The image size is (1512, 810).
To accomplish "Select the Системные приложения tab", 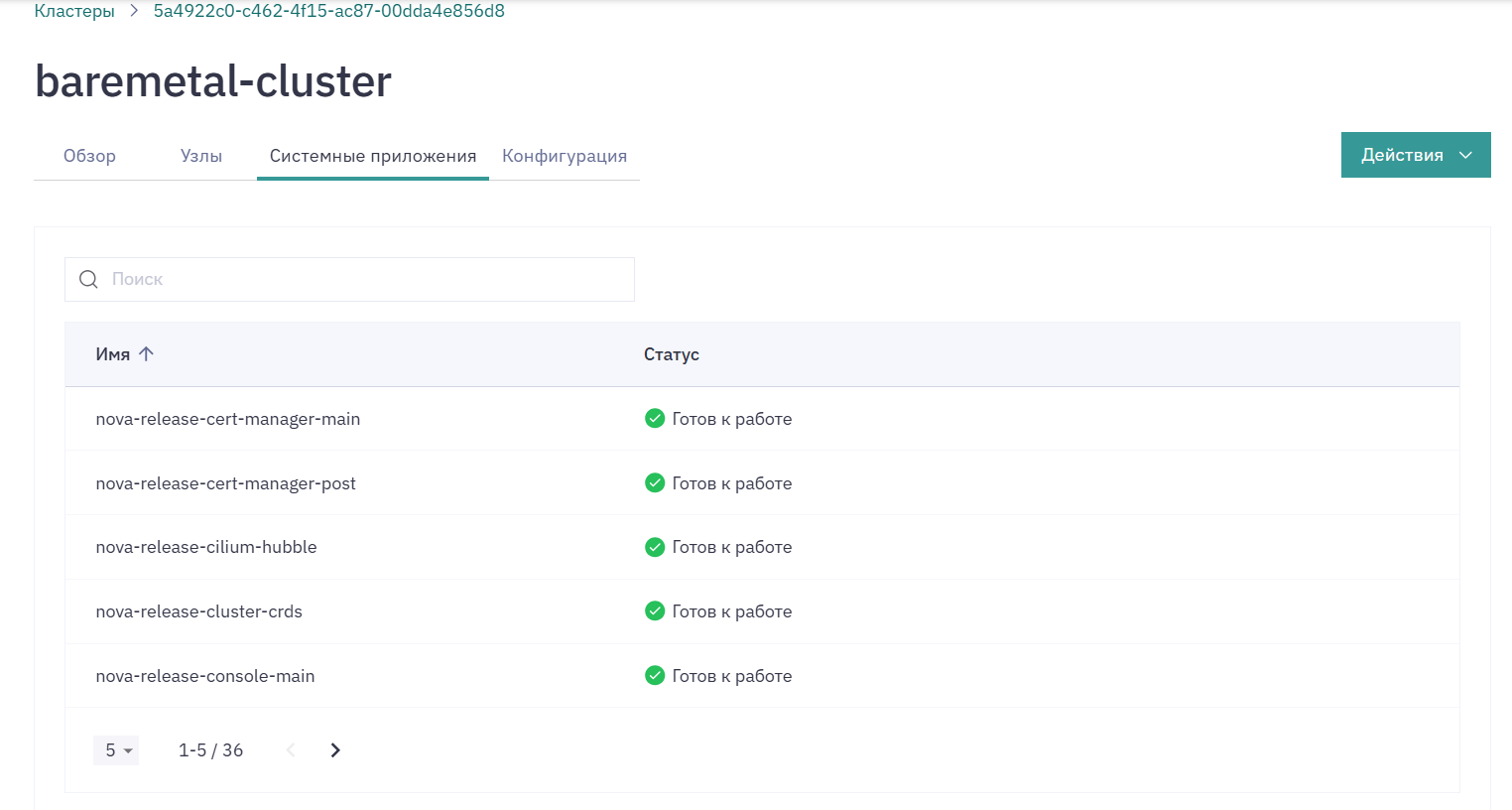I will (373, 156).
